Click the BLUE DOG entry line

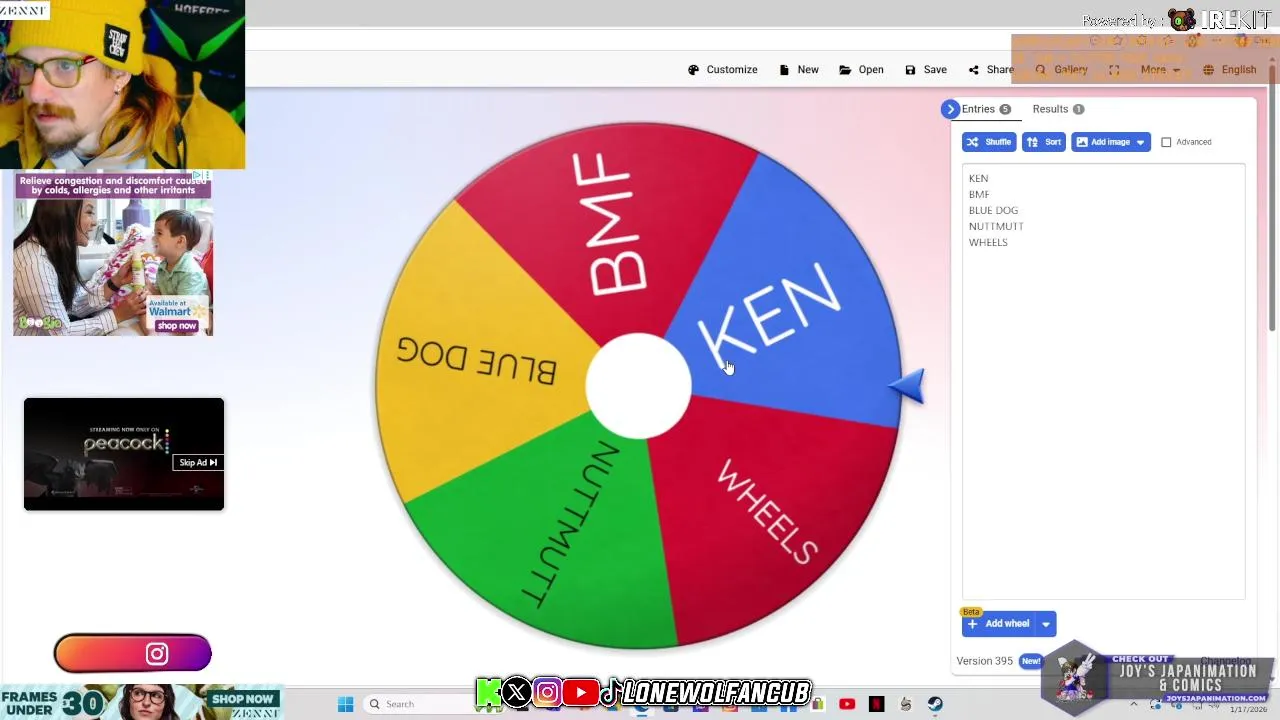click(x=993, y=211)
